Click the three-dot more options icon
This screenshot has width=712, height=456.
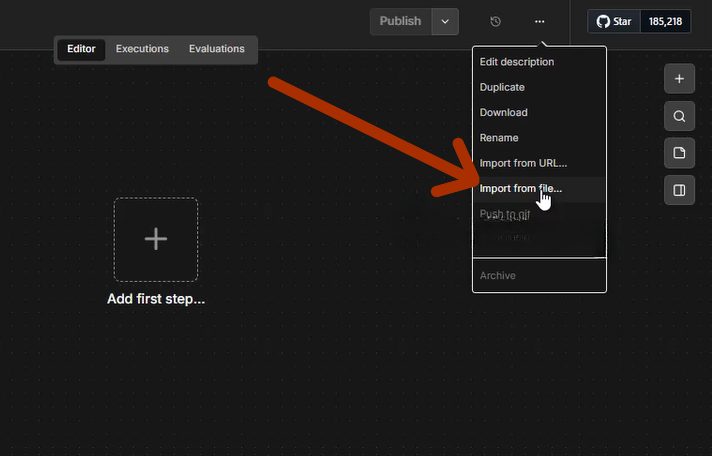[539, 21]
